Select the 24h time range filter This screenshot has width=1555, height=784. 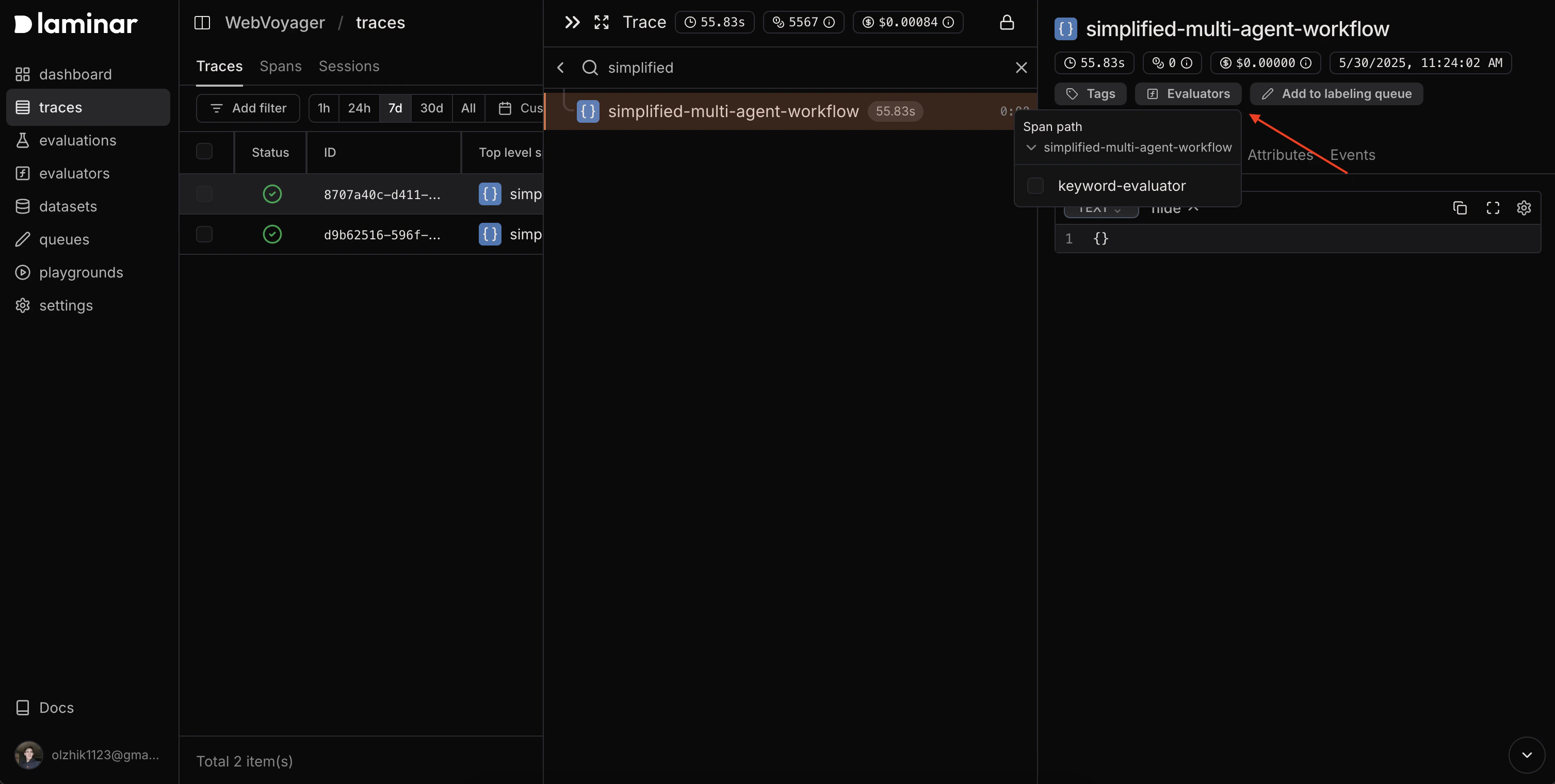[359, 108]
